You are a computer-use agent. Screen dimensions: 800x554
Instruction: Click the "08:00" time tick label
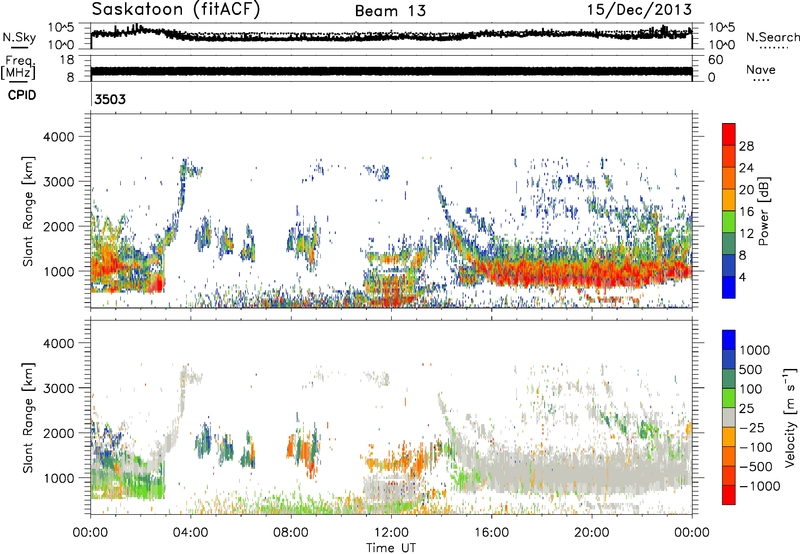291,533
